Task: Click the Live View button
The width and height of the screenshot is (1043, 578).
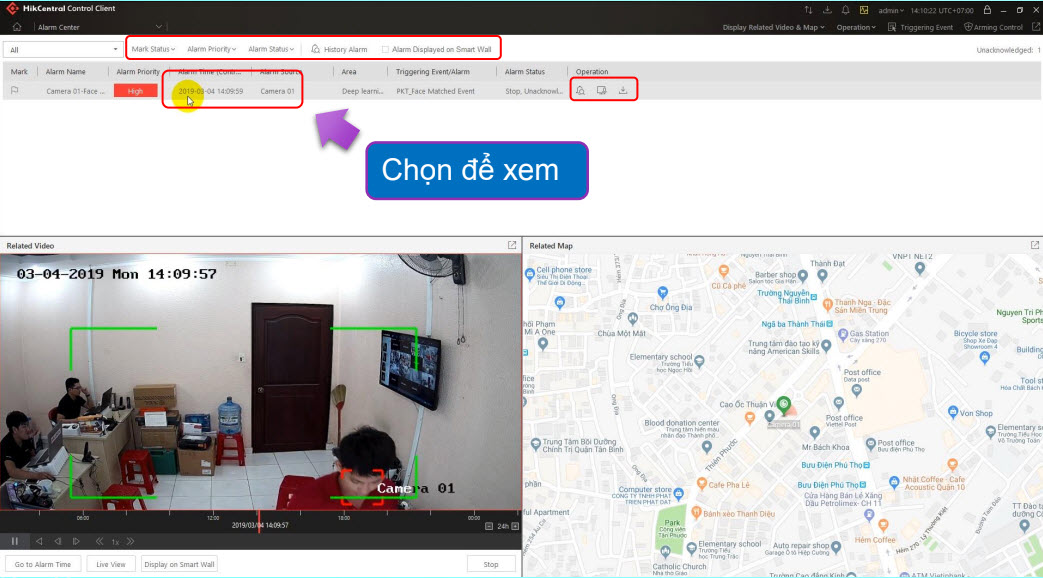Action: (110, 564)
